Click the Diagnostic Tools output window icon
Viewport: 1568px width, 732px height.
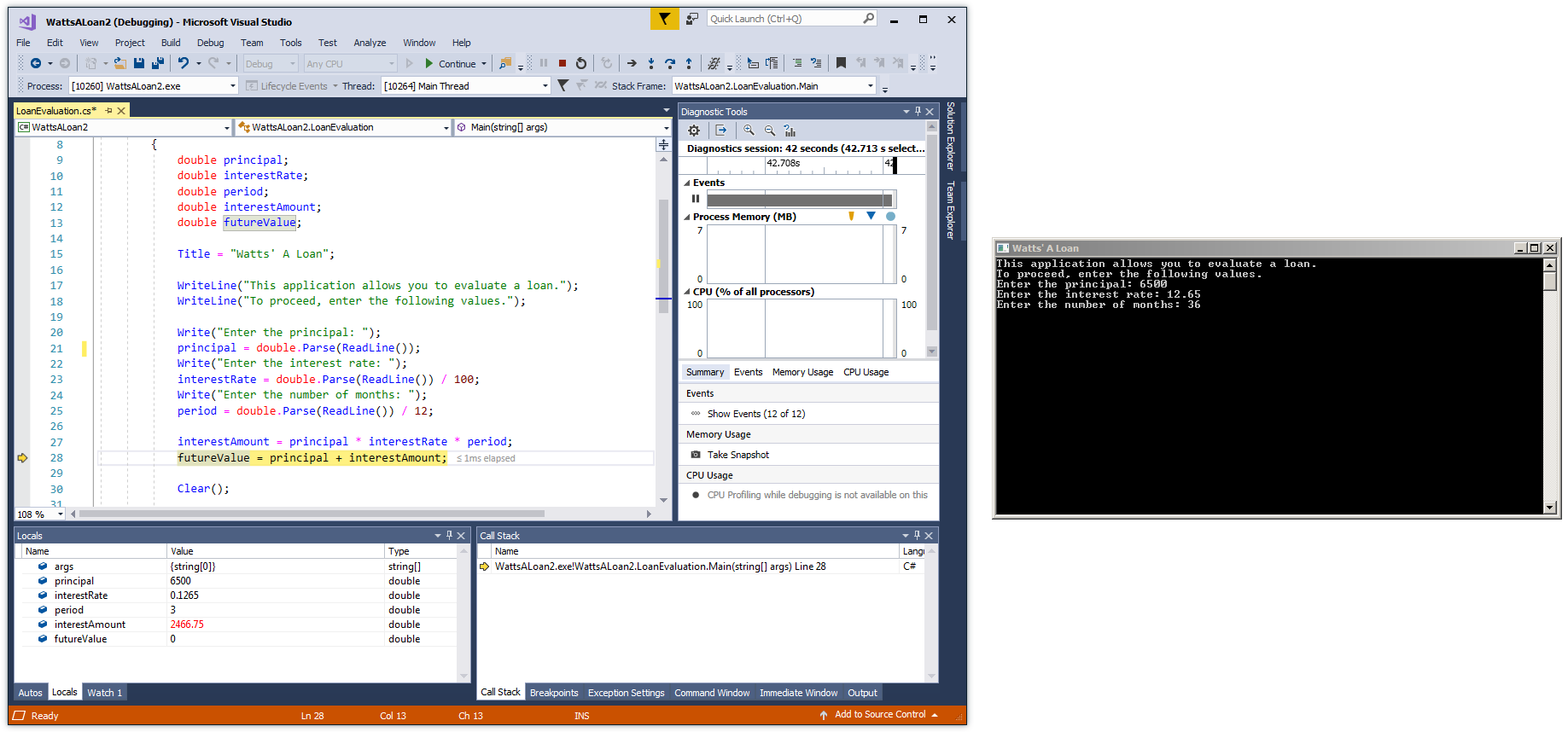coord(721,131)
